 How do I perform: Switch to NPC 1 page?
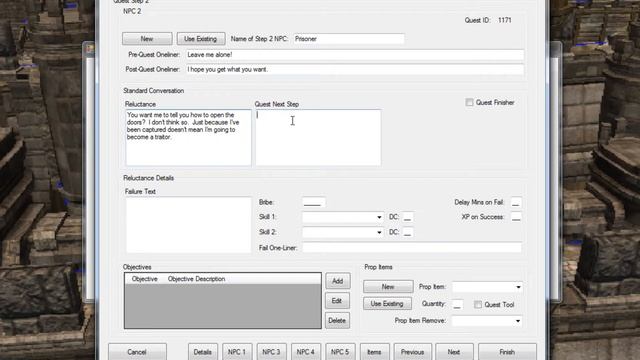tap(237, 352)
